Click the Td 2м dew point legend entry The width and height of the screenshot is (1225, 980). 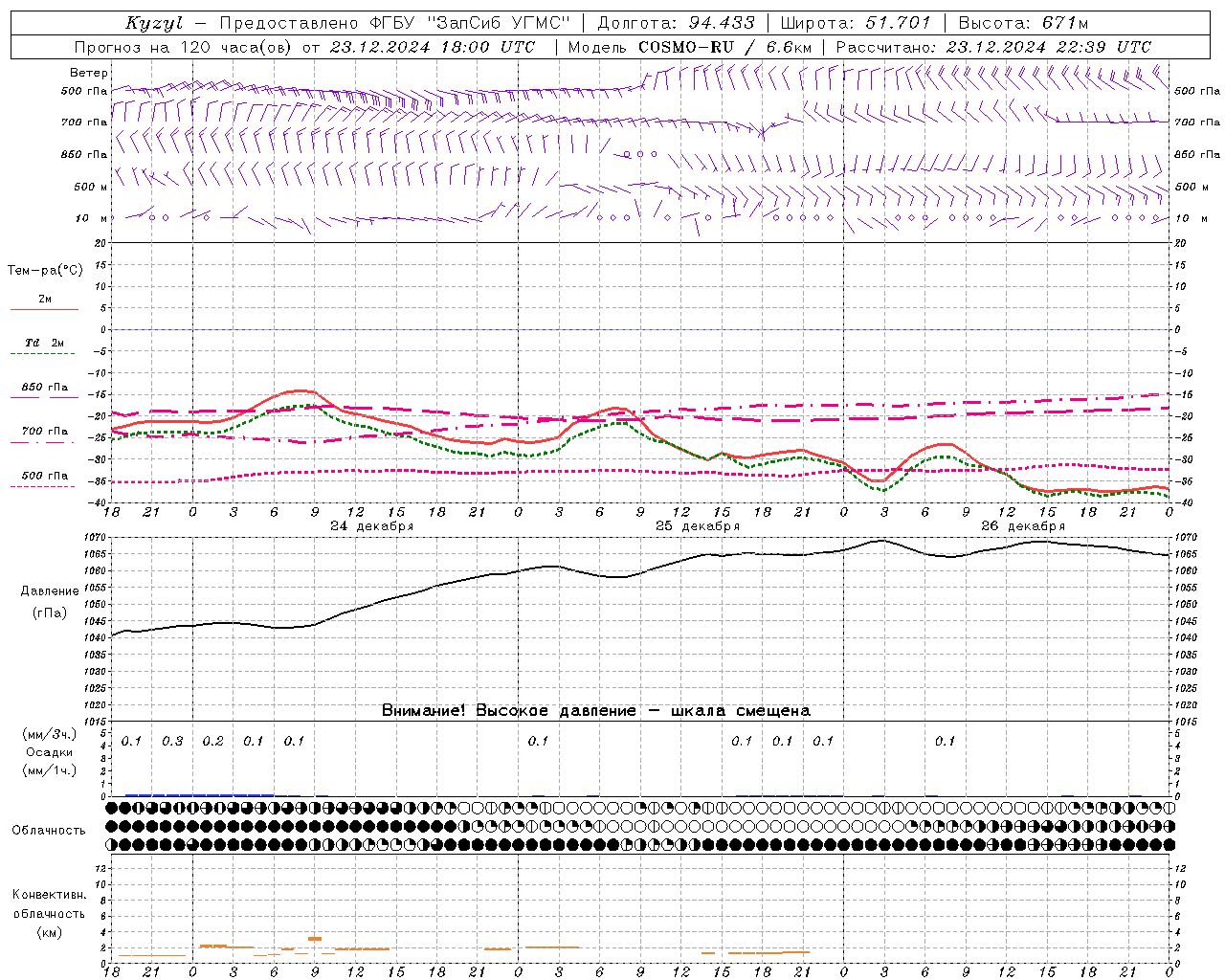[x=44, y=346]
